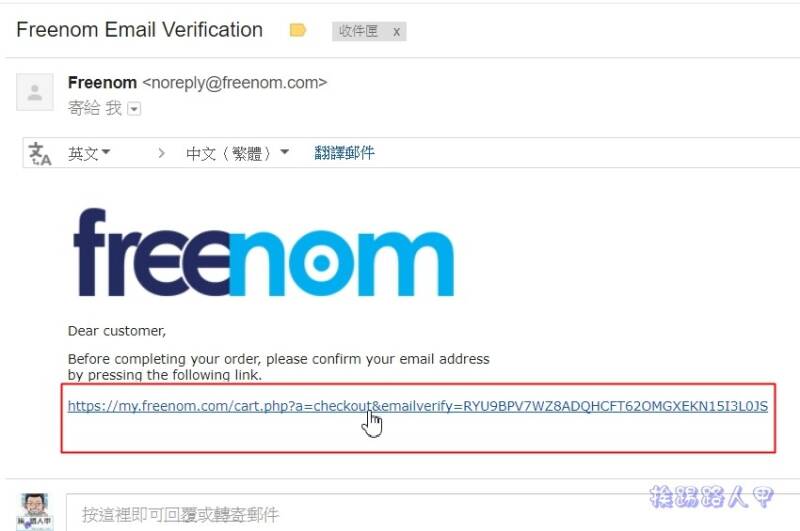
Task: Open the 中文（繁體）target language dropdown
Action: click(x=237, y=153)
